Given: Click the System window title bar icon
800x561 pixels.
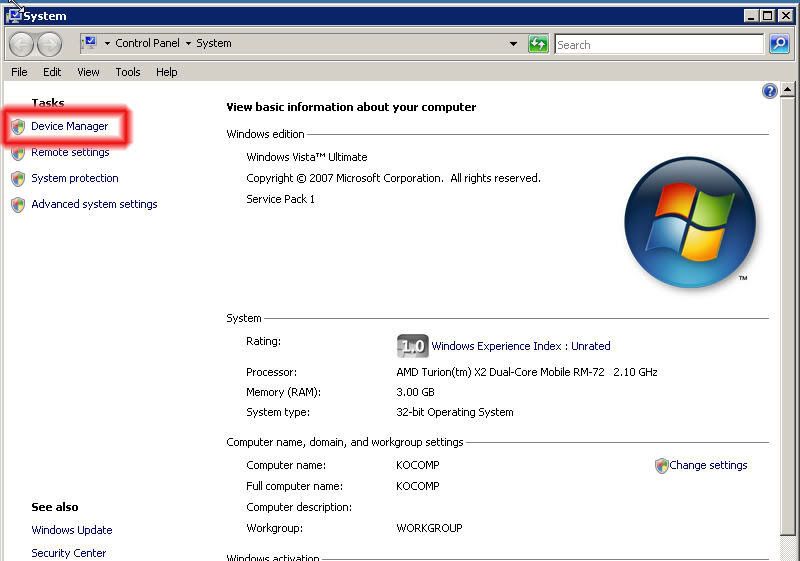Looking at the screenshot, I should point(15,16).
